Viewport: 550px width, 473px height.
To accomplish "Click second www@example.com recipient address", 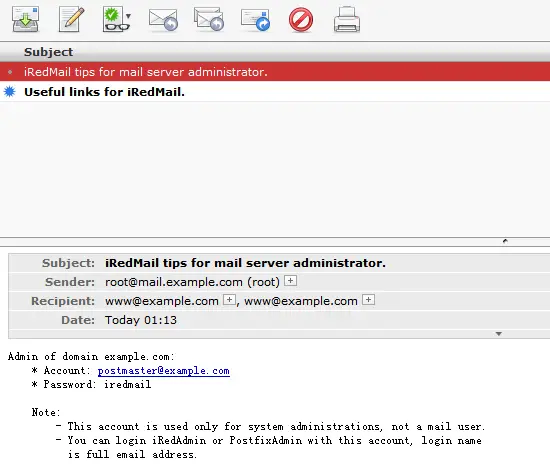I will [301, 301].
